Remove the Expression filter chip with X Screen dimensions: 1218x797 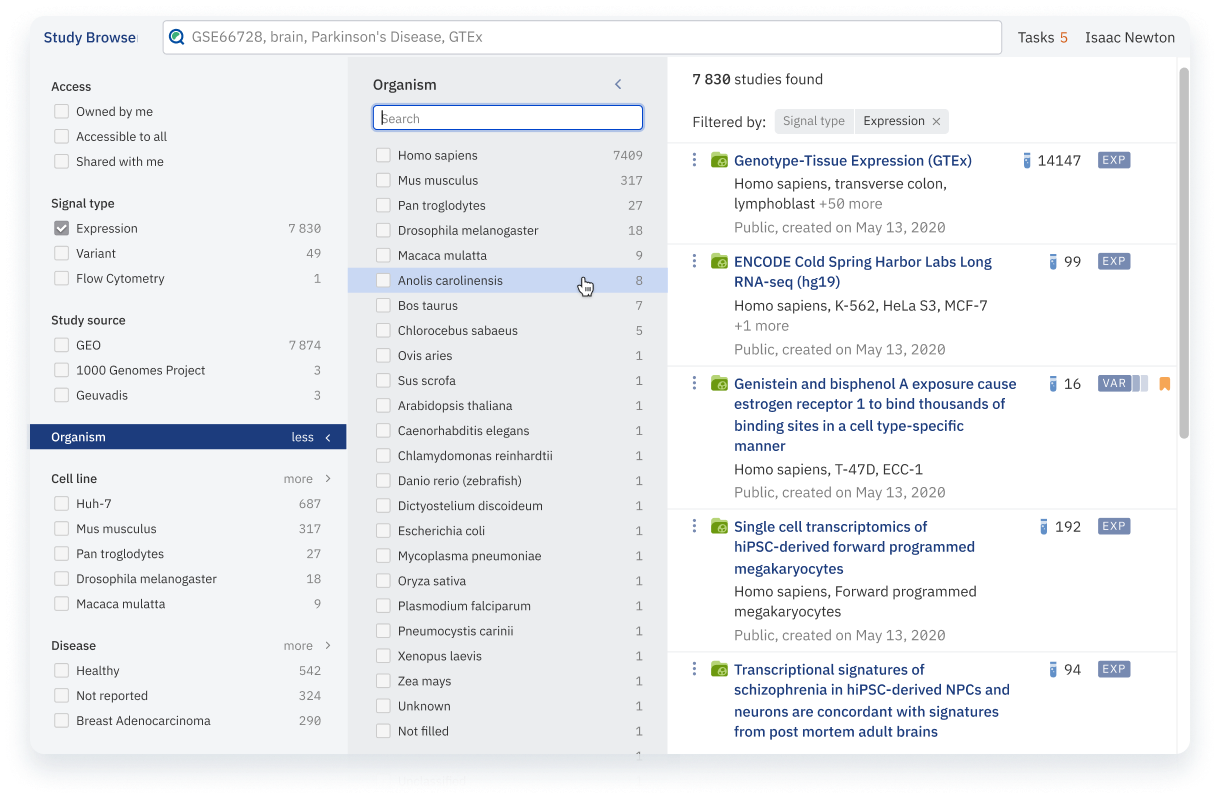(936, 122)
